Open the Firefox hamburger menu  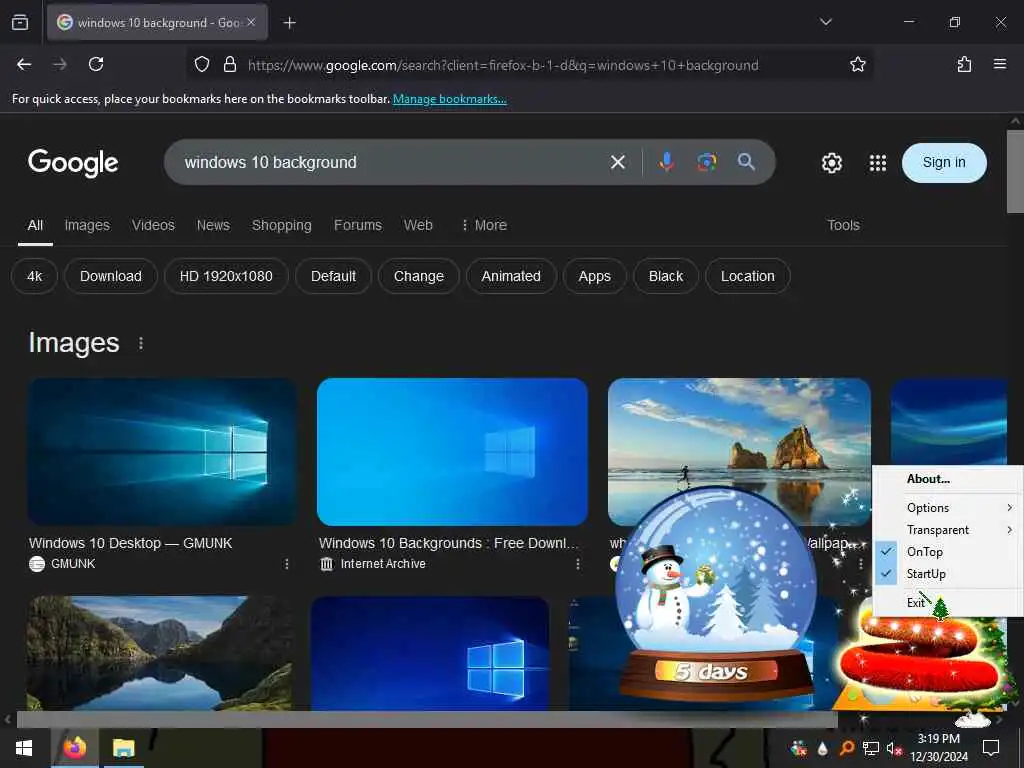pos(999,64)
